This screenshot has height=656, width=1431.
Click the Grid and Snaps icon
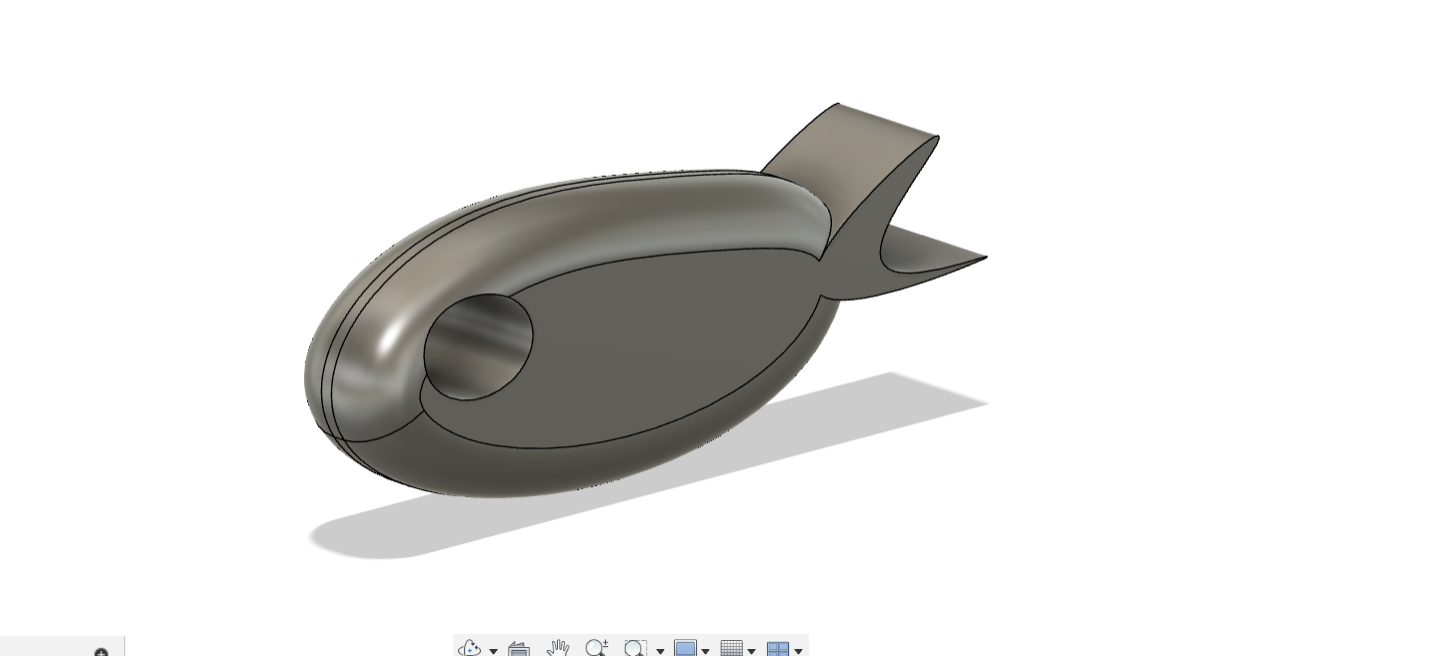pyautogui.click(x=732, y=648)
